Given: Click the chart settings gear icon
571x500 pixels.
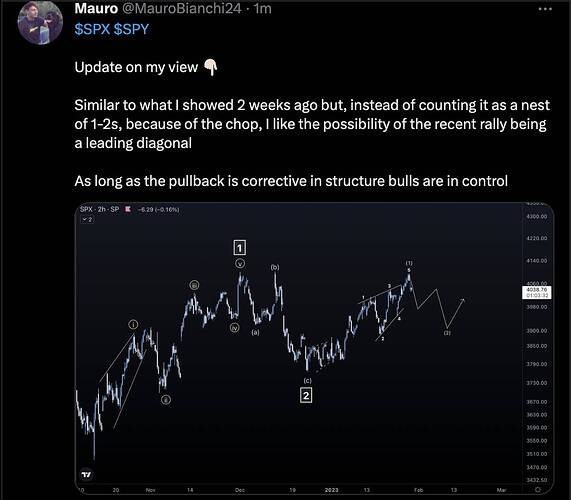Looking at the screenshot, I should pyautogui.click(x=538, y=489).
